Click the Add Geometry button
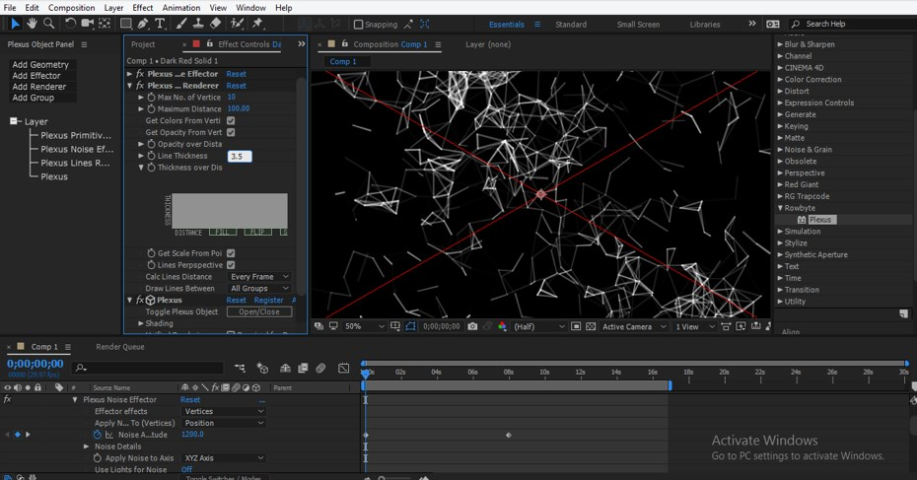The height and width of the screenshot is (480, 917). click(x=41, y=65)
